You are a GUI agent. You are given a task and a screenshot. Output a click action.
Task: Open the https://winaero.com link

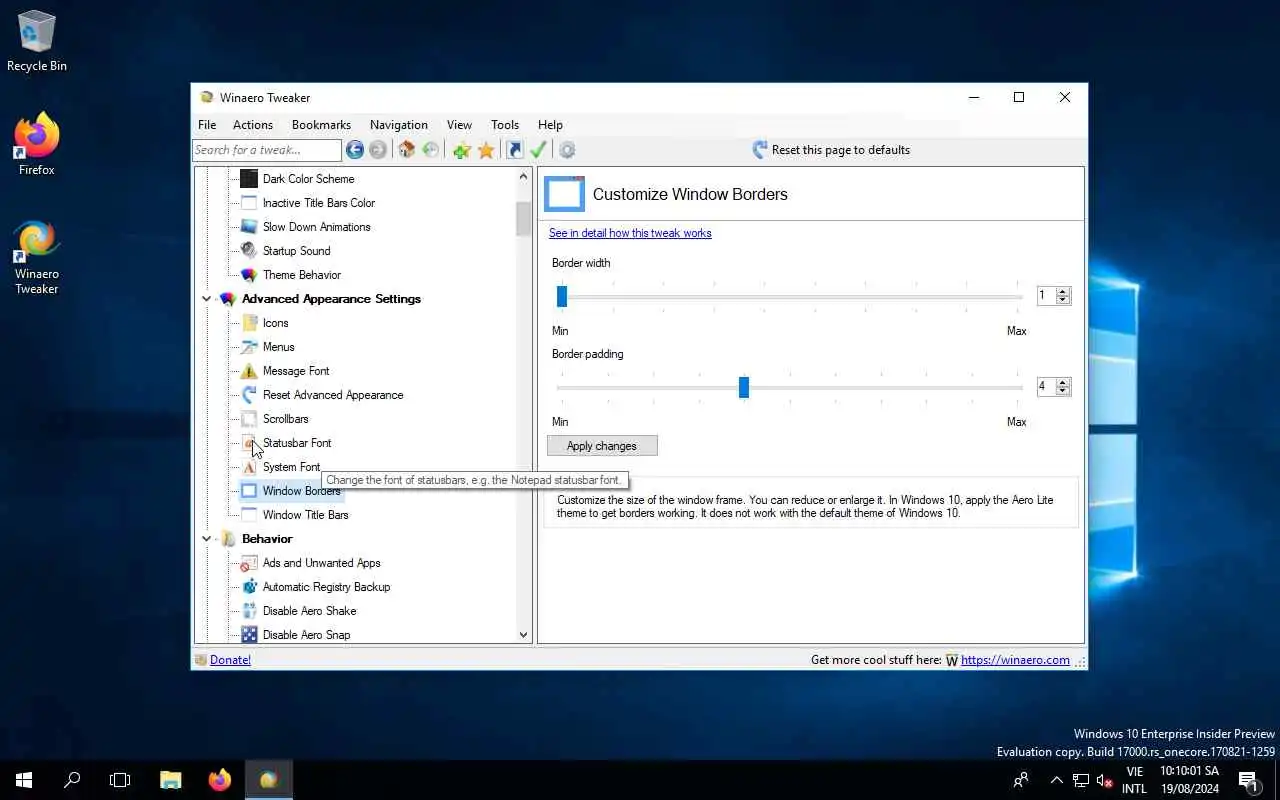1015,660
